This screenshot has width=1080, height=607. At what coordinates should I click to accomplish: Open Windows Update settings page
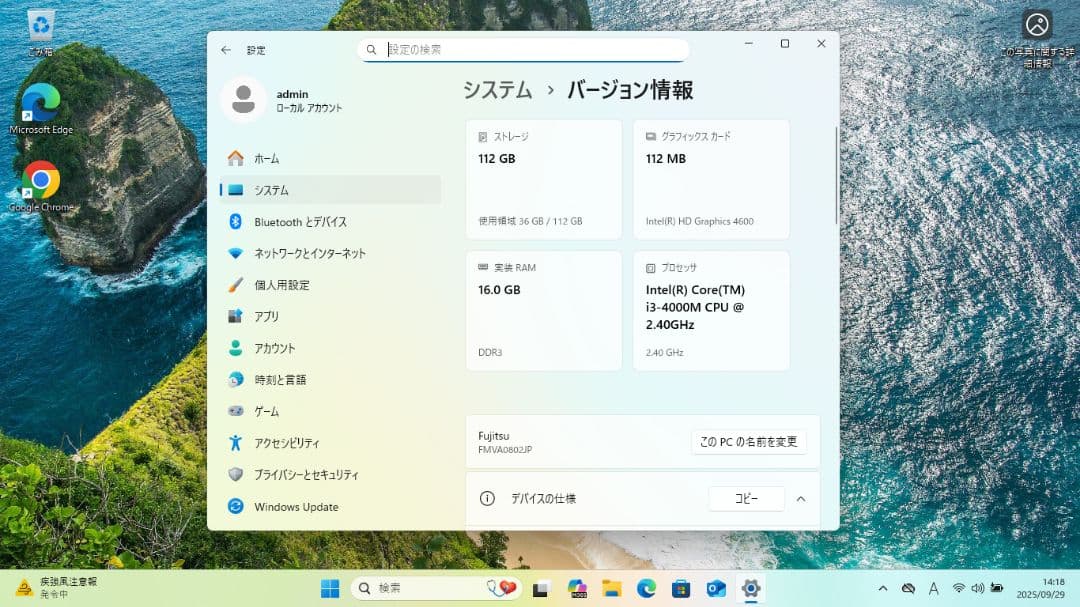click(x=331, y=506)
